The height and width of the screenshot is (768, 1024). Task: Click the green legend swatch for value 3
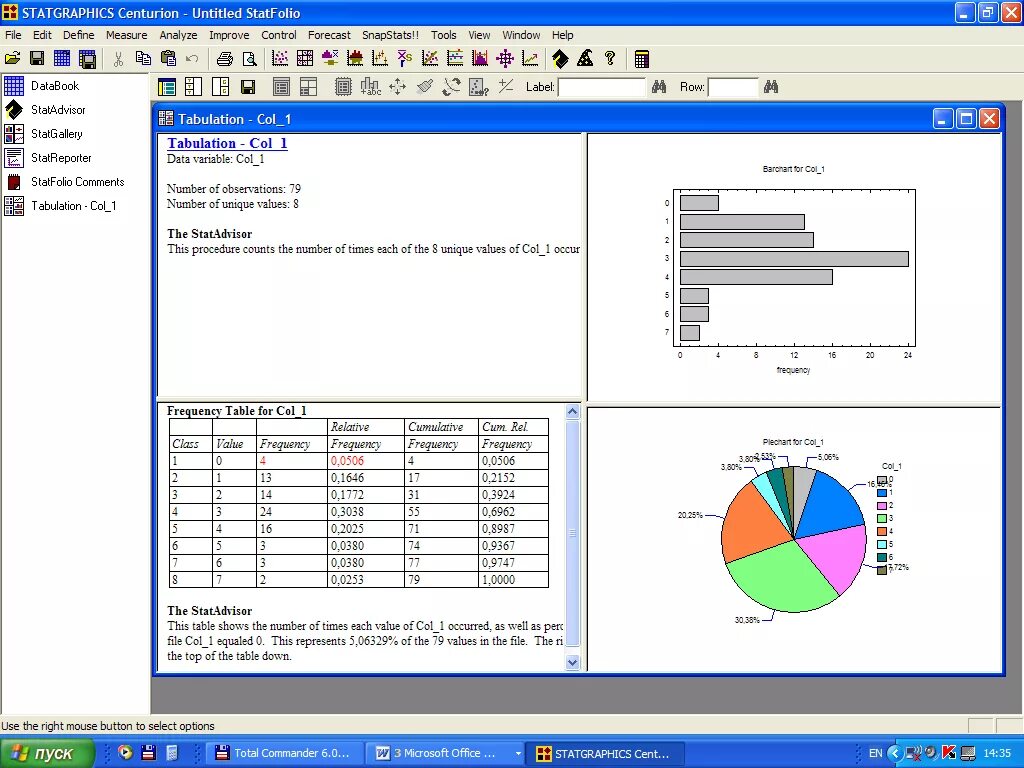(x=882, y=519)
